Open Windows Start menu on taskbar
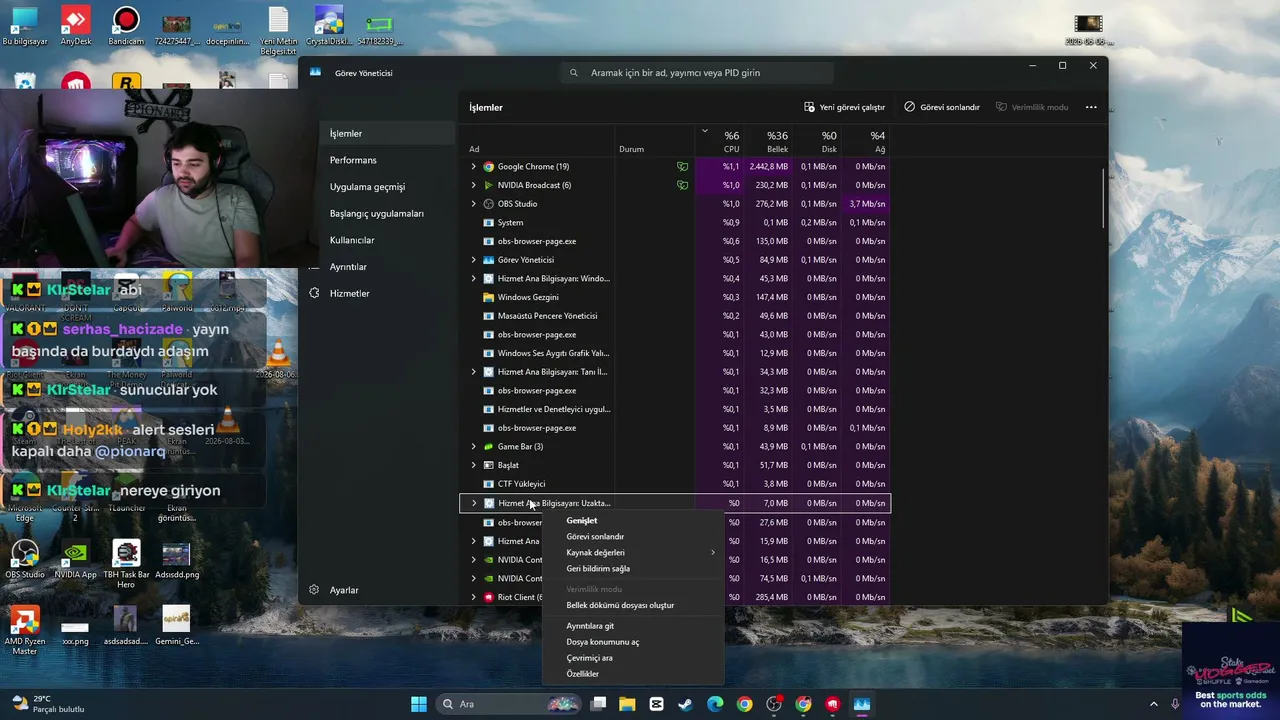 click(419, 704)
